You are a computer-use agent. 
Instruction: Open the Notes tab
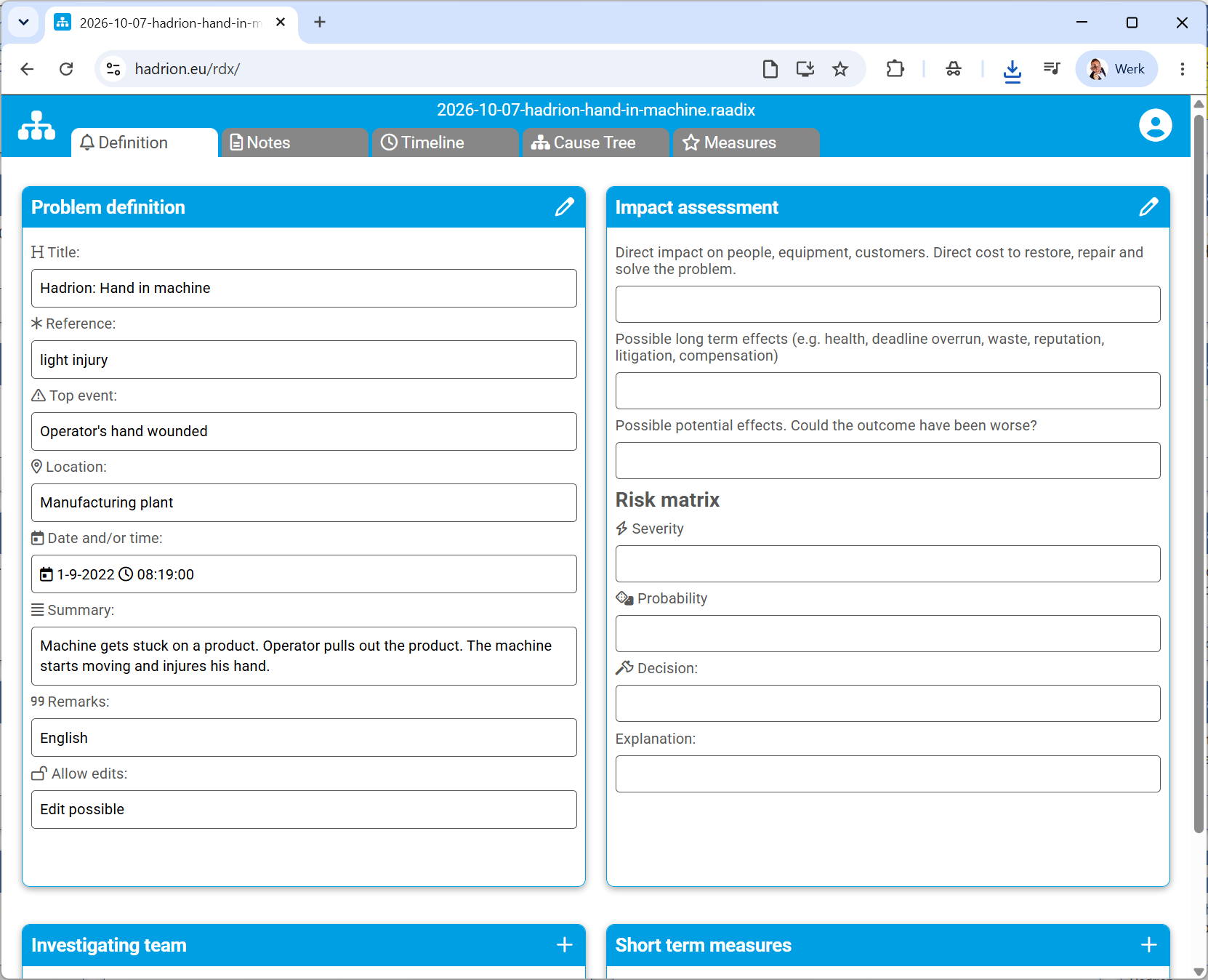[294, 142]
